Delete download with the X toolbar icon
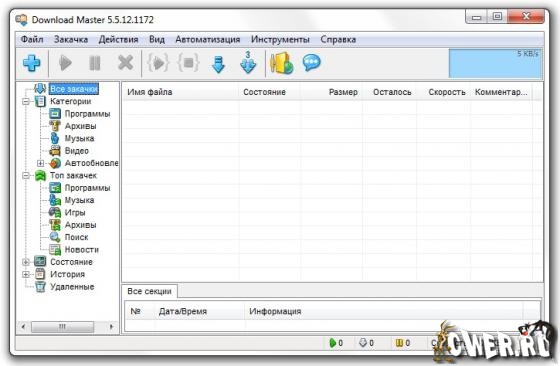560x366 pixels. point(125,63)
